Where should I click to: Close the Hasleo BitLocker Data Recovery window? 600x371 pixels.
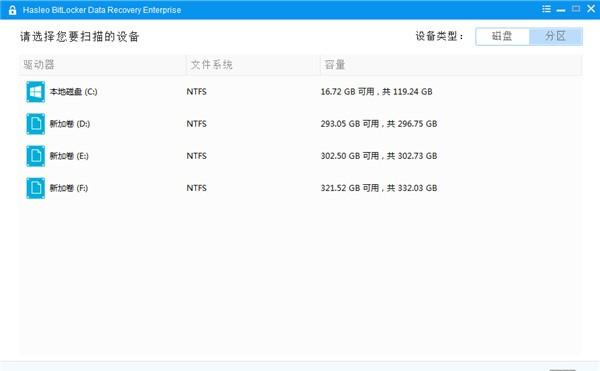pos(591,8)
